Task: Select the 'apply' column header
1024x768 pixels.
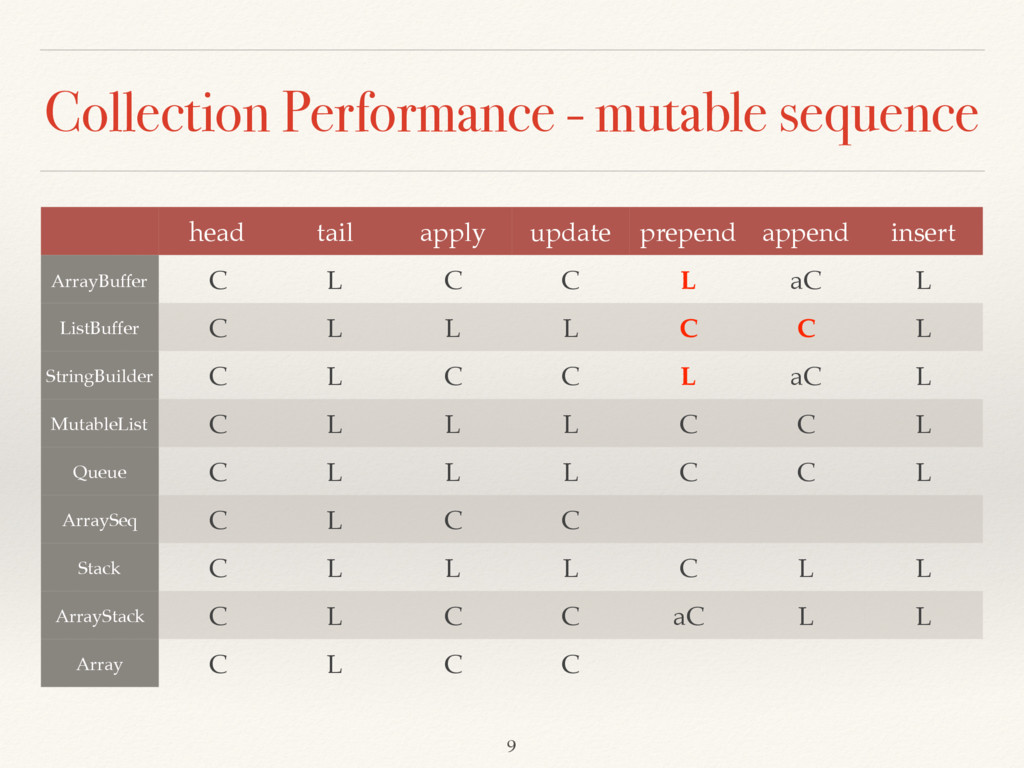Action: tap(452, 234)
